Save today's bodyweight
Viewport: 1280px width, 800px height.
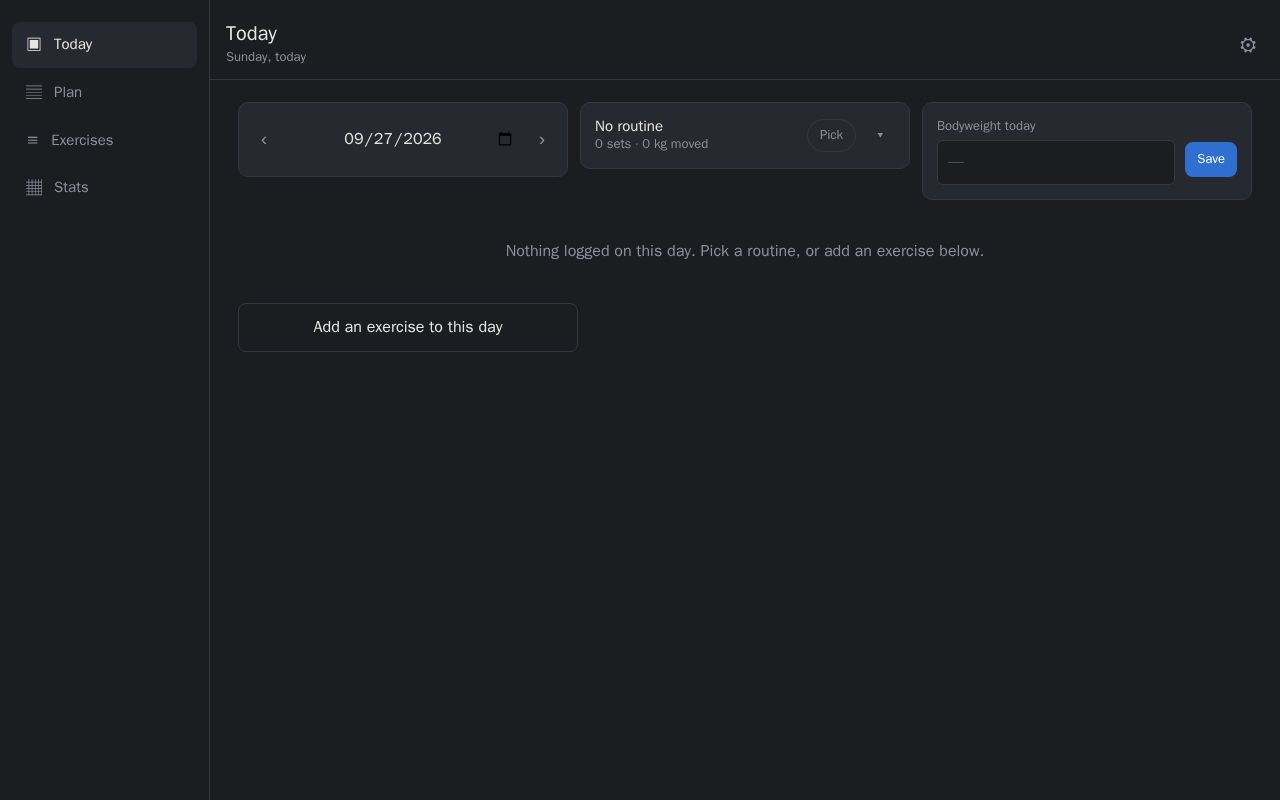(1211, 159)
